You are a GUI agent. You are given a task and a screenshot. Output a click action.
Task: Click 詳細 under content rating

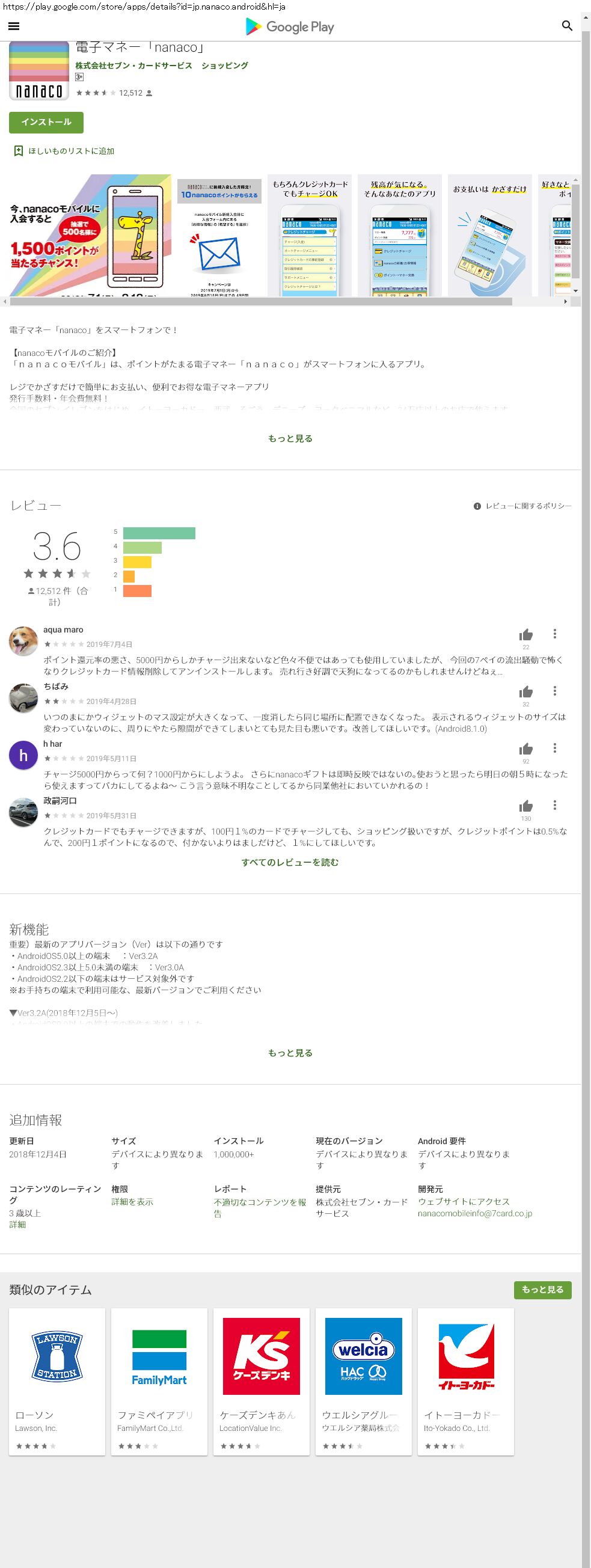[17, 1225]
